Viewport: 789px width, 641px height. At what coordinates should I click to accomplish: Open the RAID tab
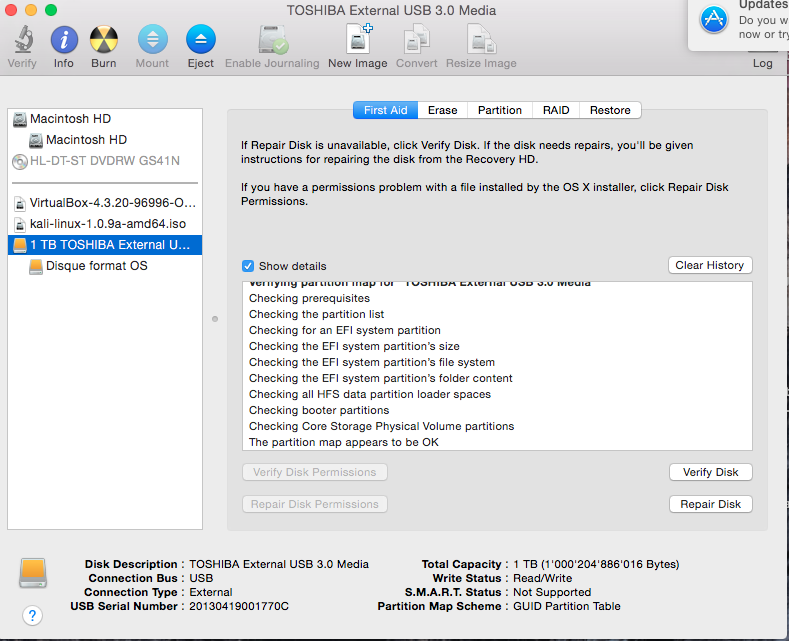coord(556,110)
